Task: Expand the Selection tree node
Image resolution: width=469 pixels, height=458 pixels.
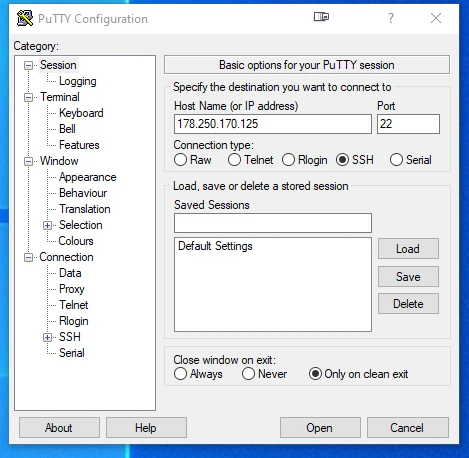Action: pos(47,225)
